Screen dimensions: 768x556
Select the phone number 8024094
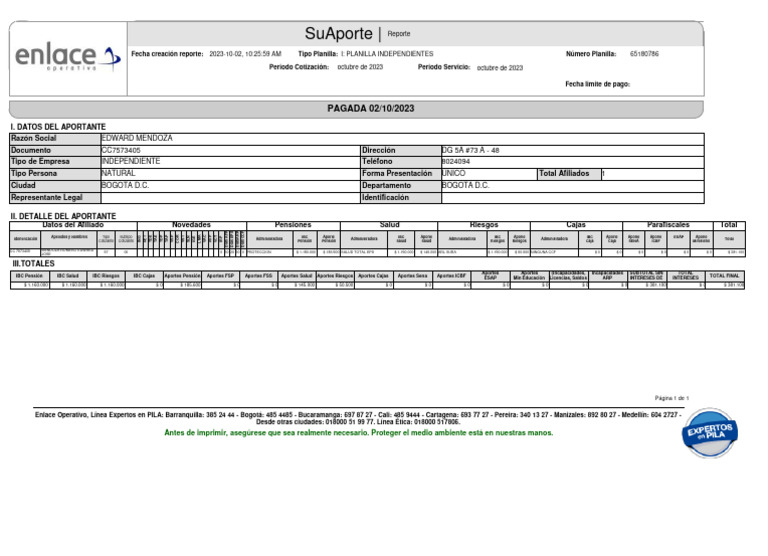(x=456, y=162)
